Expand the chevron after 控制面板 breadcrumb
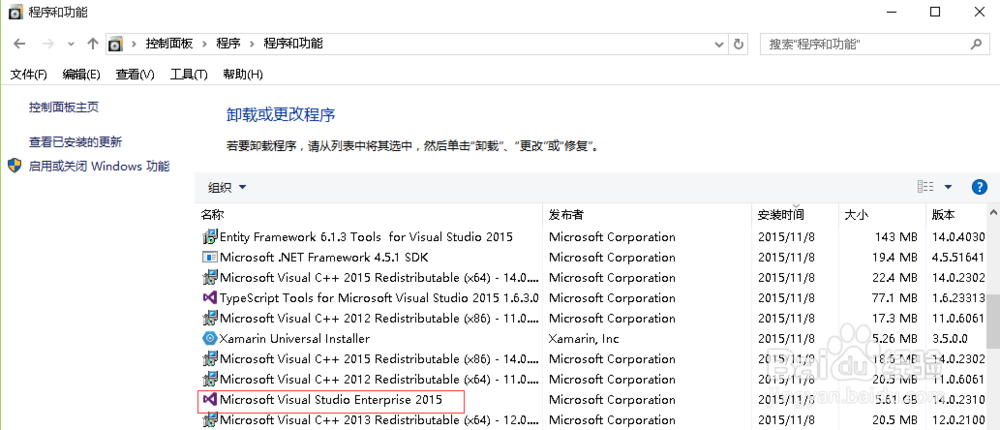This screenshot has width=1000, height=430. coord(205,44)
